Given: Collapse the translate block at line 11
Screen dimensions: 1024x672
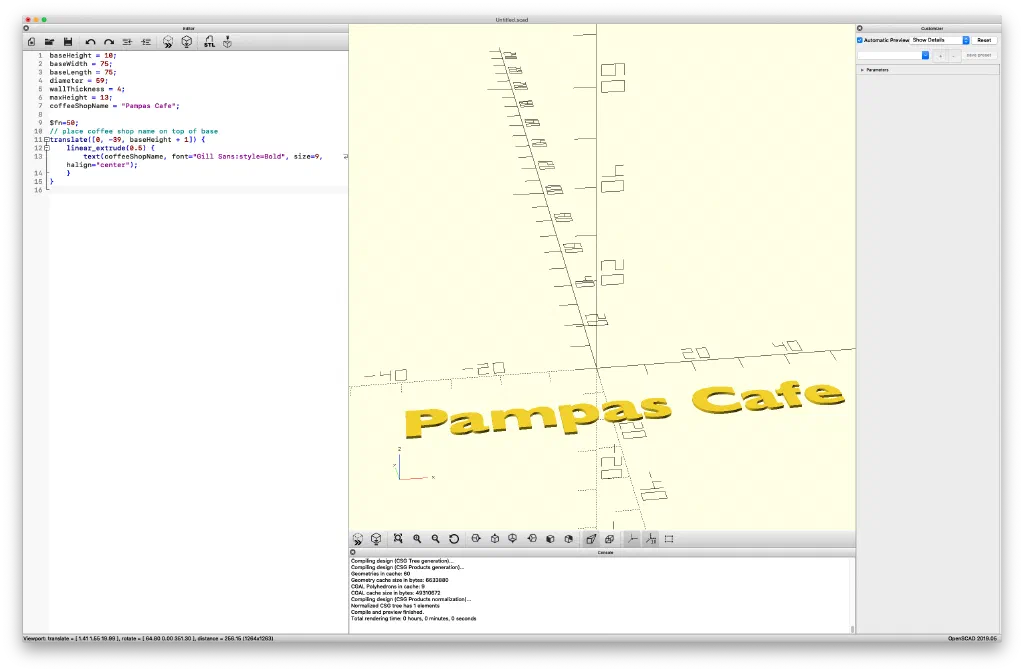Looking at the screenshot, I should pyautogui.click(x=46, y=140).
